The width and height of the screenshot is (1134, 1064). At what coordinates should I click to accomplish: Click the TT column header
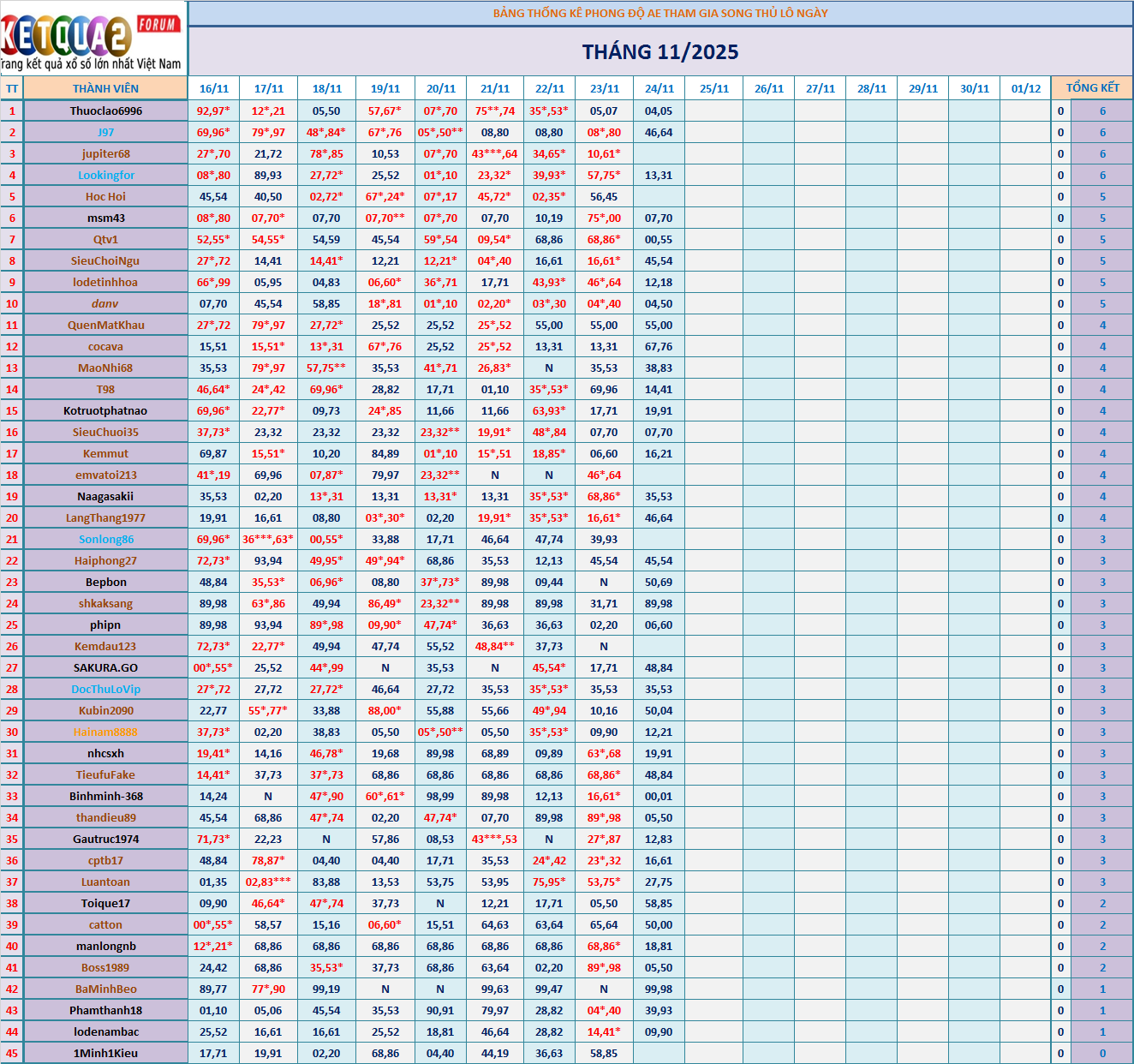[12, 88]
